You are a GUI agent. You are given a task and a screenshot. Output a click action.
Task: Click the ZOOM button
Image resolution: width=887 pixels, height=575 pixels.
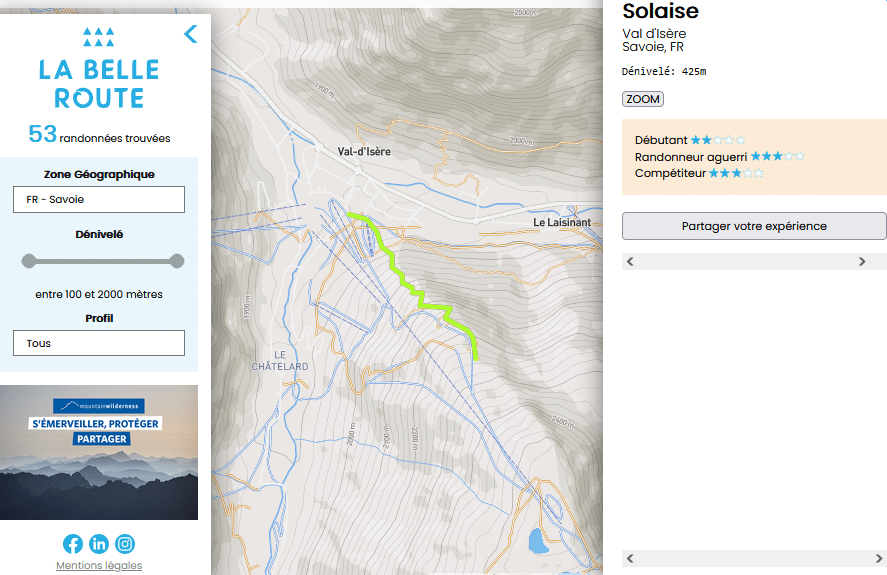click(x=643, y=99)
